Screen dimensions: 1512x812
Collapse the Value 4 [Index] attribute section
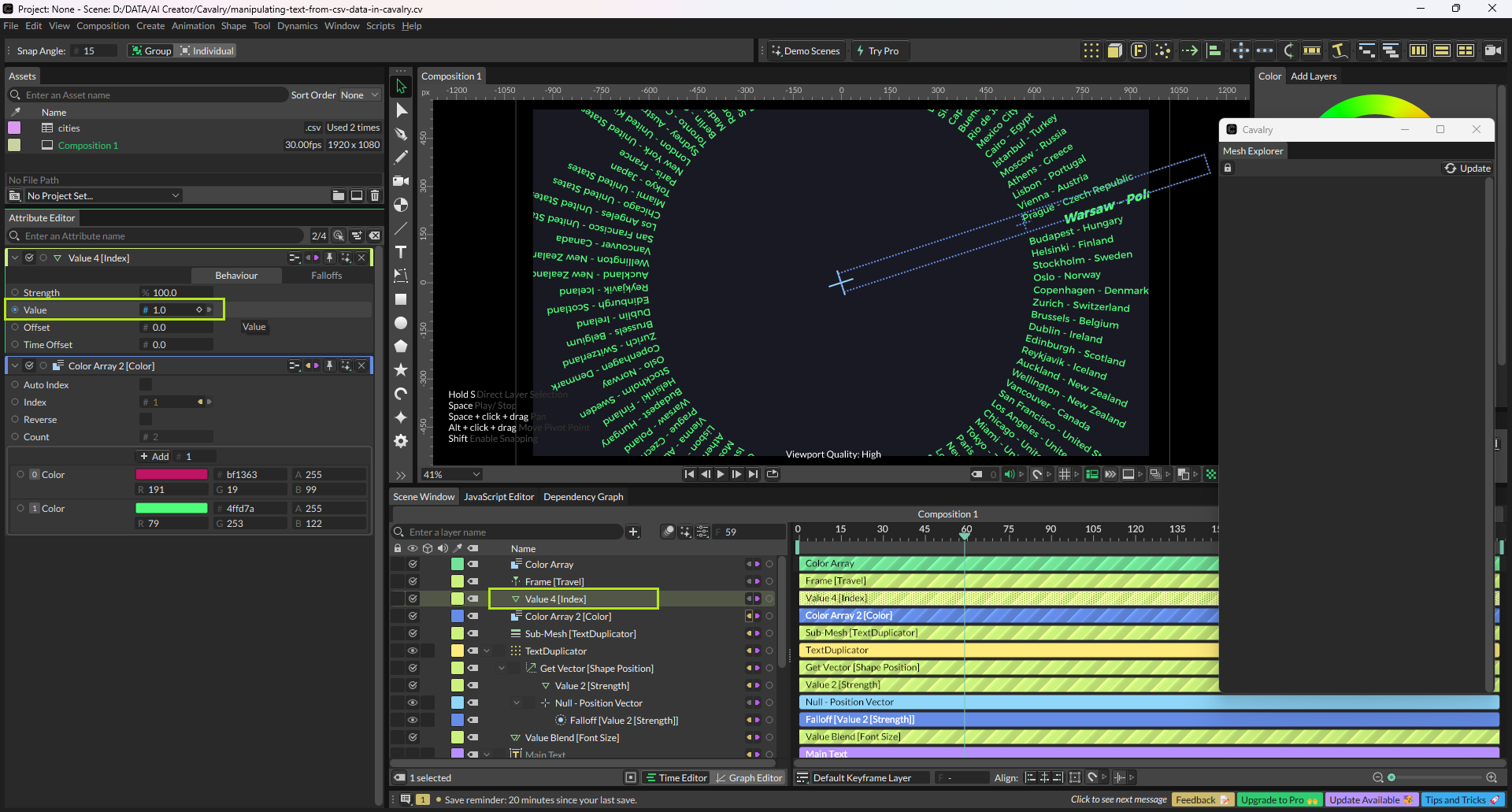coord(15,258)
